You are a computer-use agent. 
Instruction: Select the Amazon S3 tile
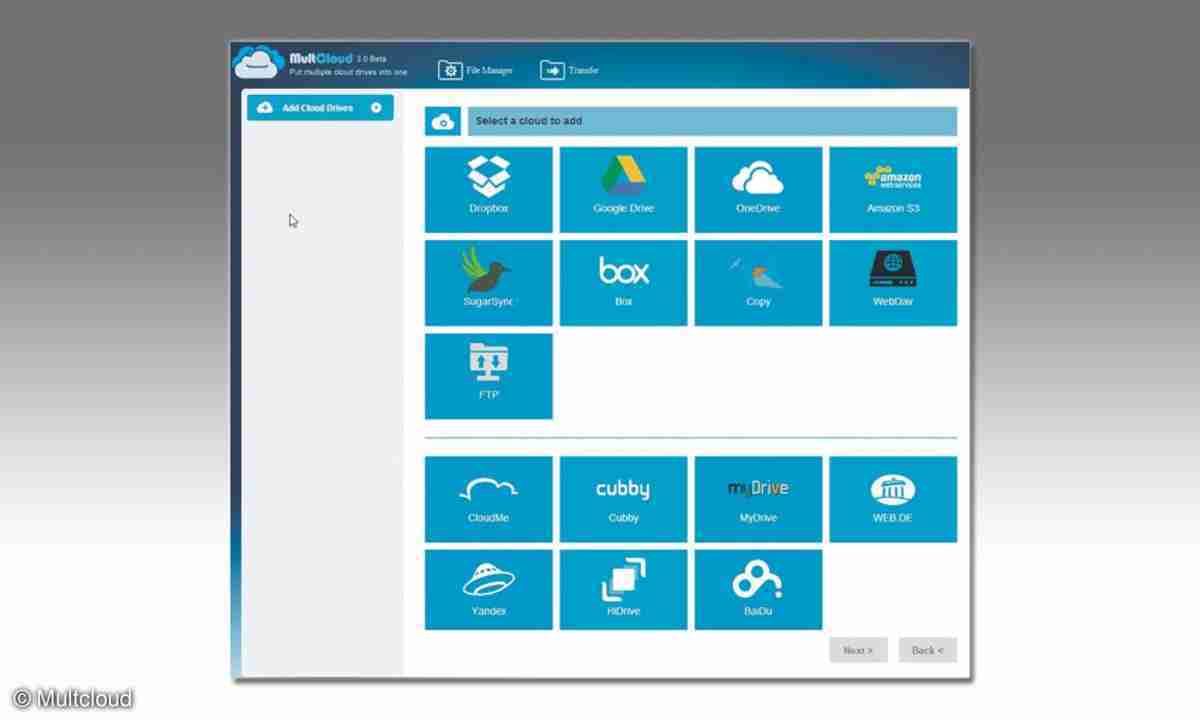(x=893, y=190)
